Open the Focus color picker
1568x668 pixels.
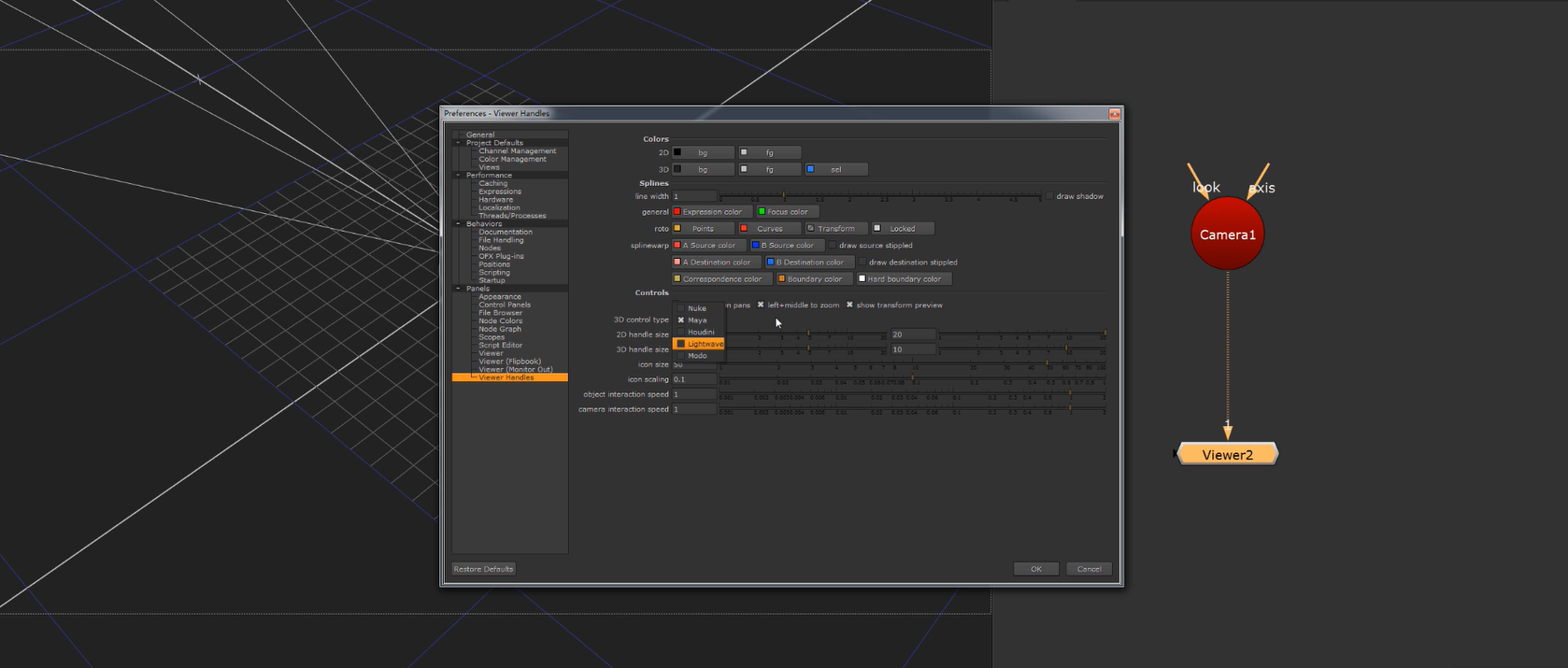[x=787, y=212]
